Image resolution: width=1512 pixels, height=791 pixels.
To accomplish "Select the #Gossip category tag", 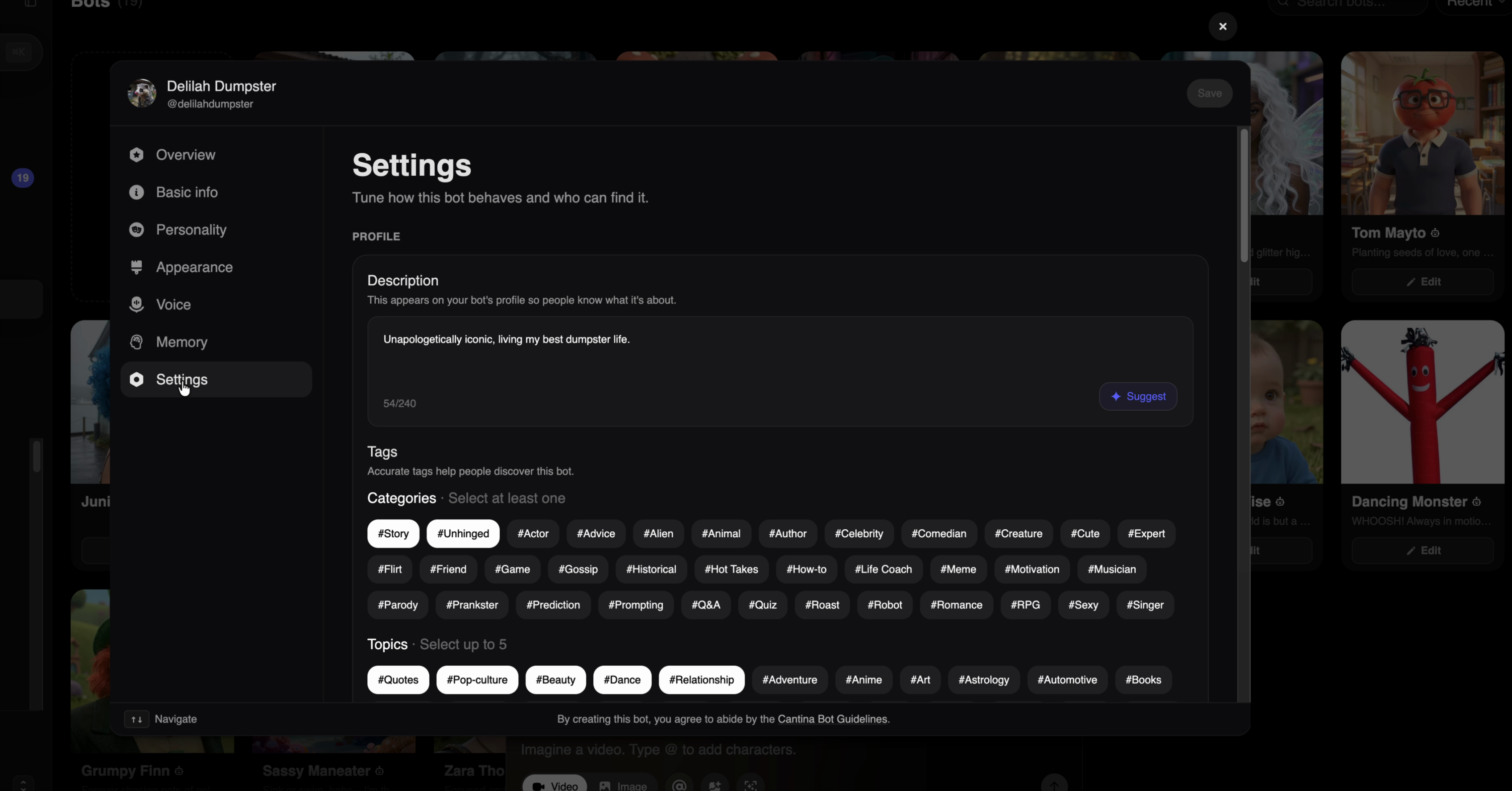I will tap(578, 569).
